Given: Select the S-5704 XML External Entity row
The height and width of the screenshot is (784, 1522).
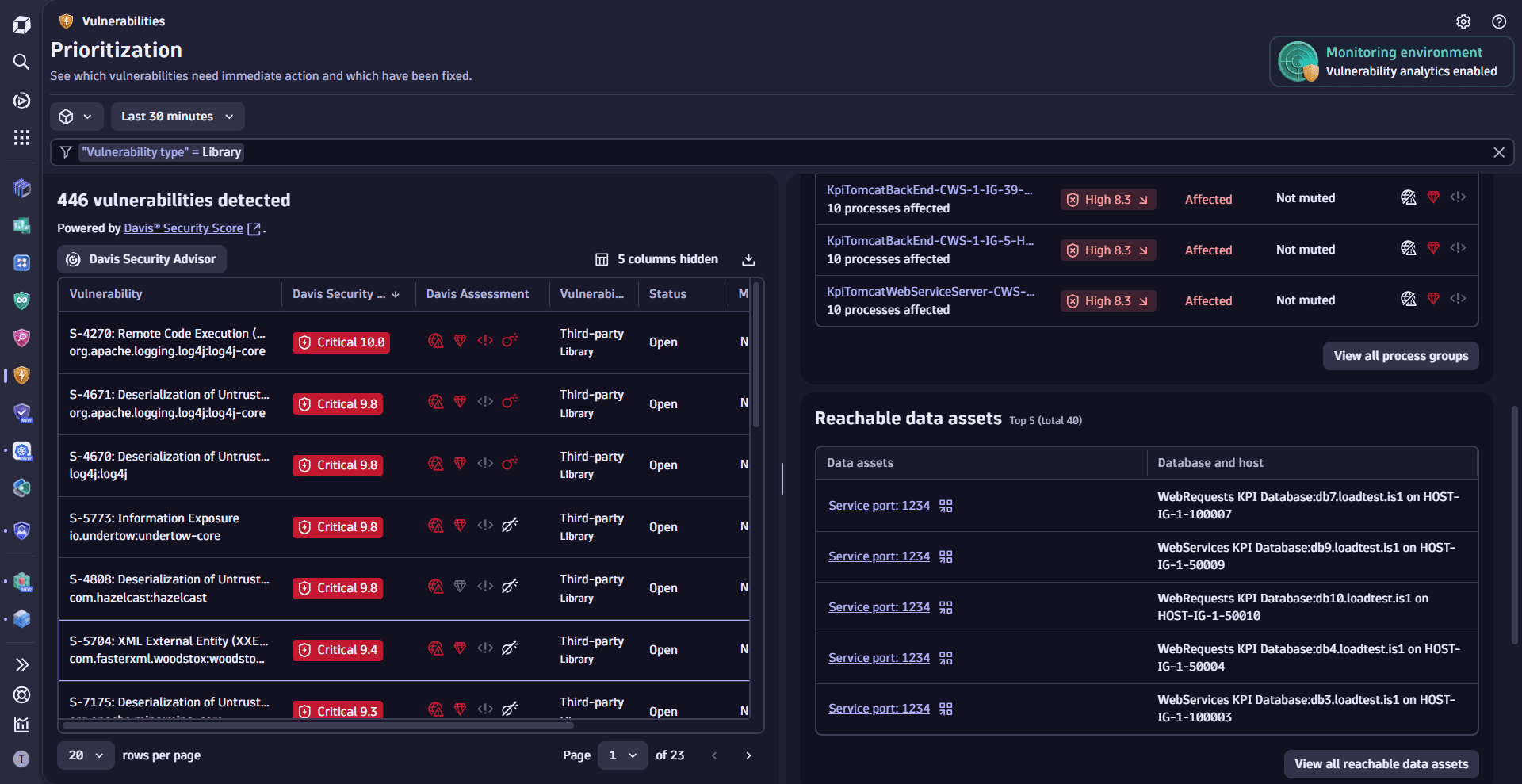Looking at the screenshot, I should tap(403, 650).
